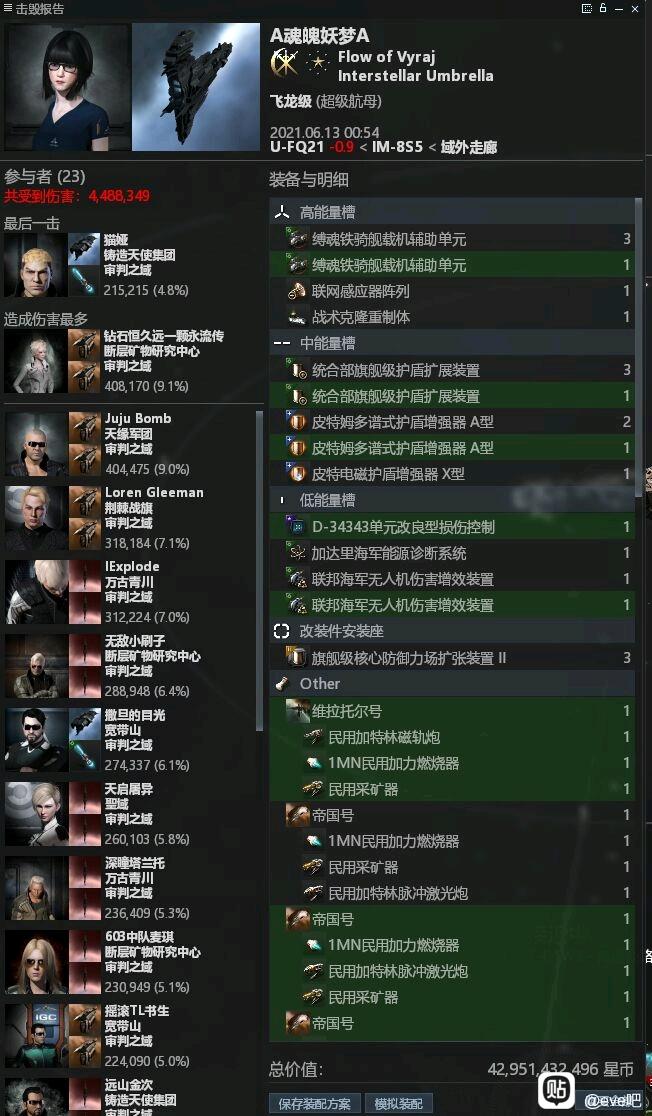Click the fitting list vertical scrollbar
This screenshot has height=1116, width=652.
pyautogui.click(x=639, y=349)
